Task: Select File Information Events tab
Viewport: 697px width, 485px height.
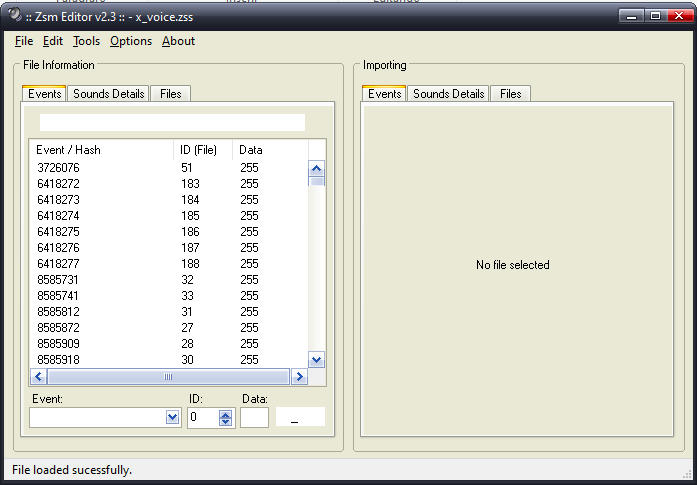Action: pos(44,94)
